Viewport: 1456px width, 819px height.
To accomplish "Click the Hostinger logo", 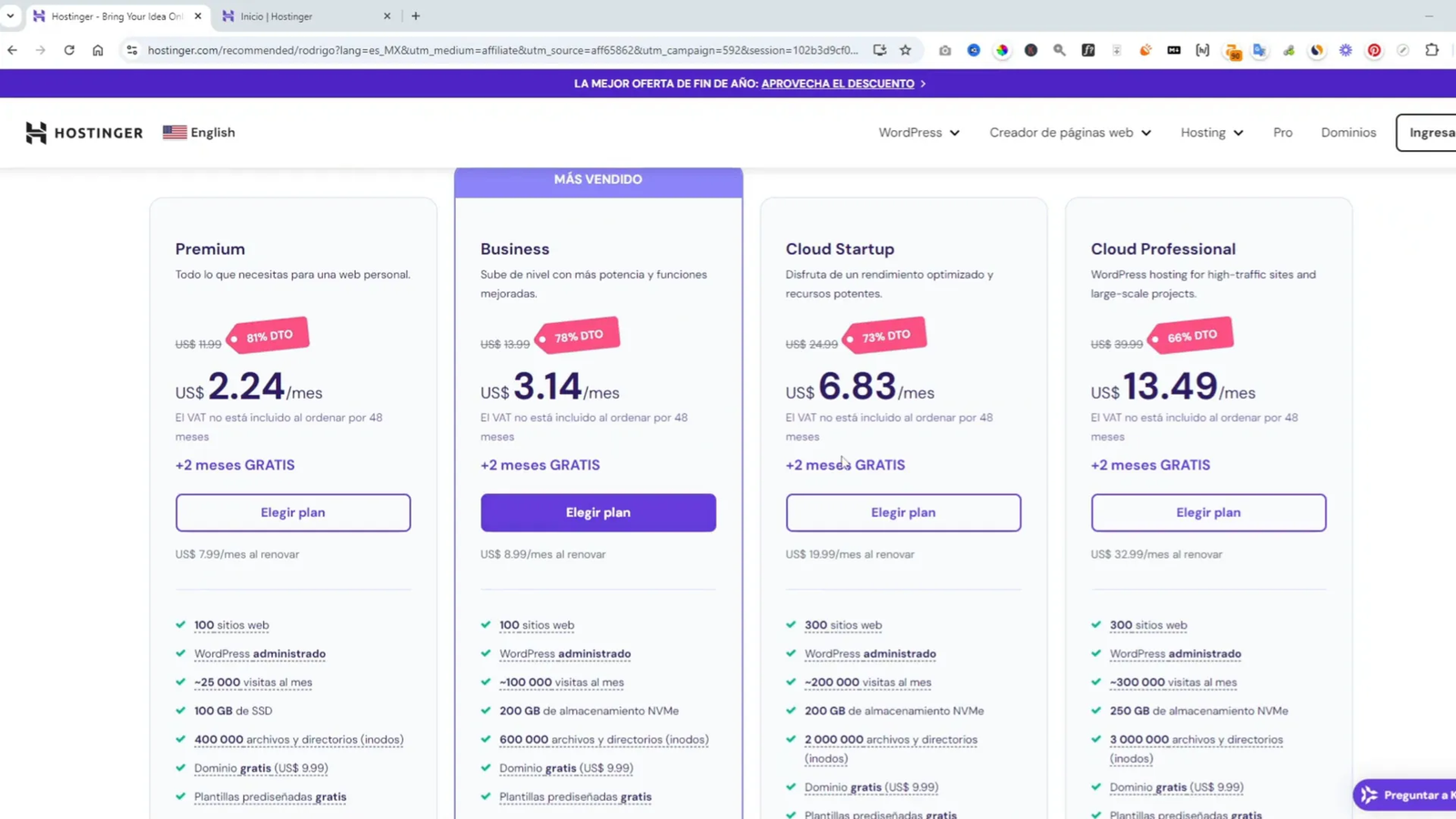I will [x=84, y=132].
